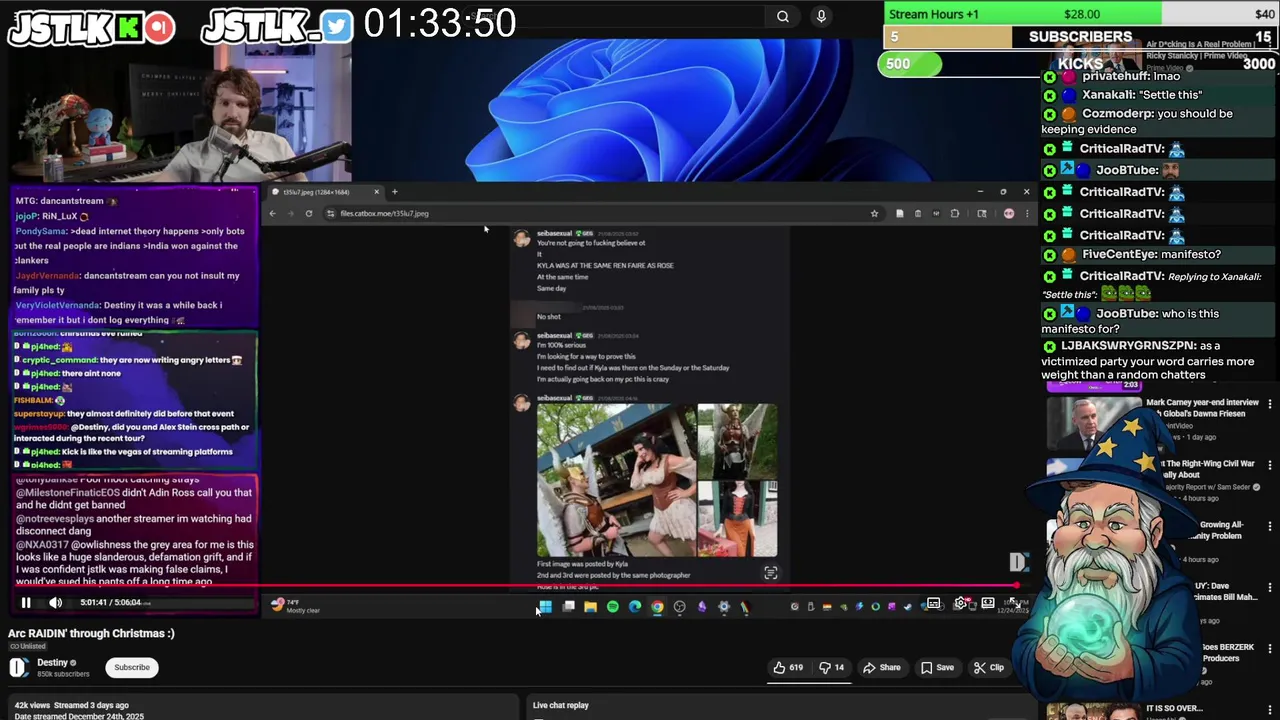
Task: Open Chrome three-dot menu
Action: tap(1026, 213)
